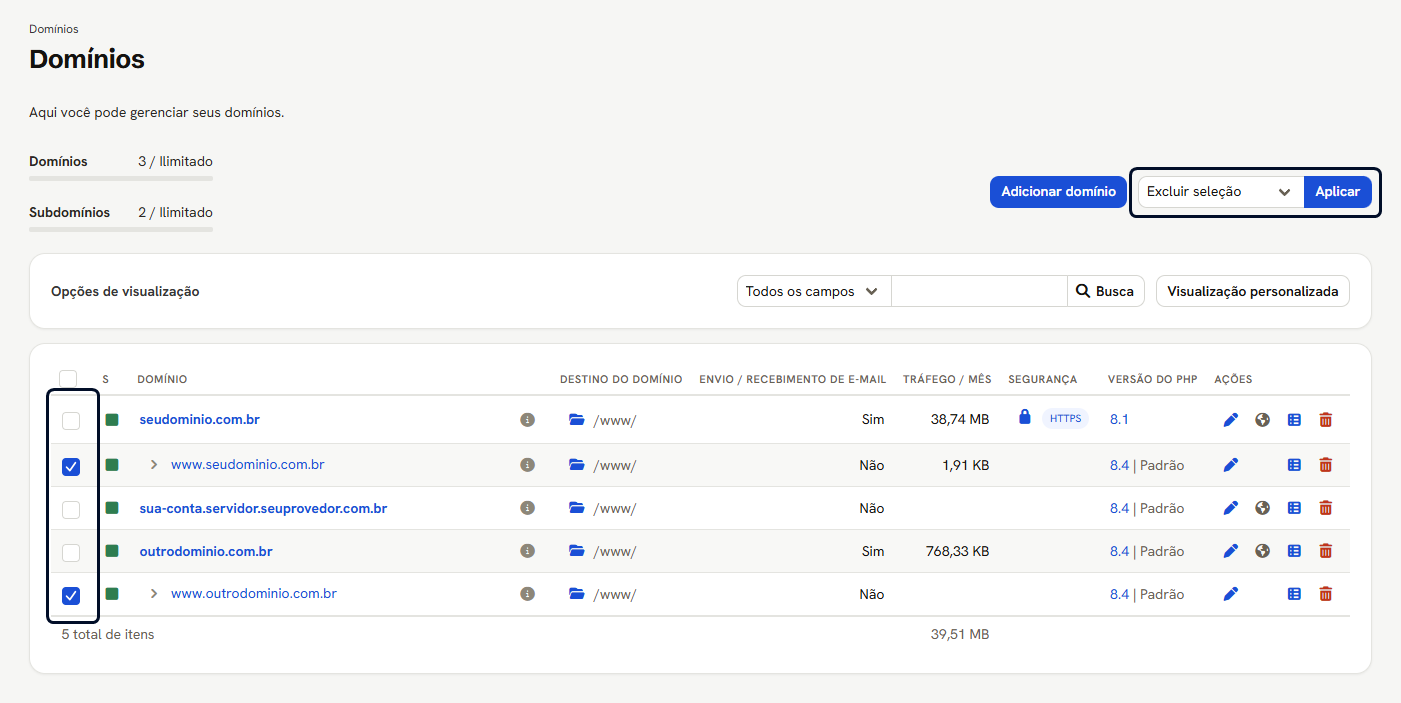
Task: Delete seudominio.com.br using its trash icon
Action: [1326, 420]
